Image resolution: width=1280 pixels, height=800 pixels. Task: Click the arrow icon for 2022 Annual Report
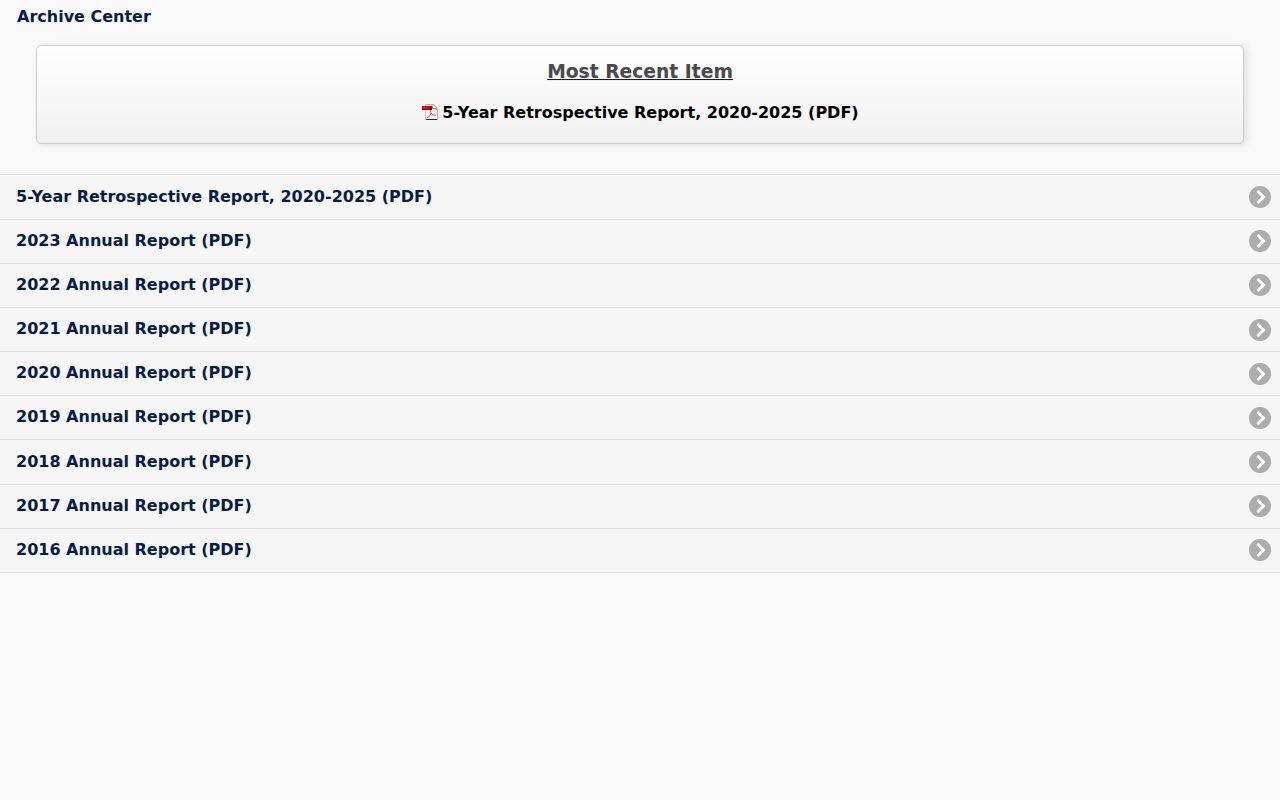point(1260,285)
